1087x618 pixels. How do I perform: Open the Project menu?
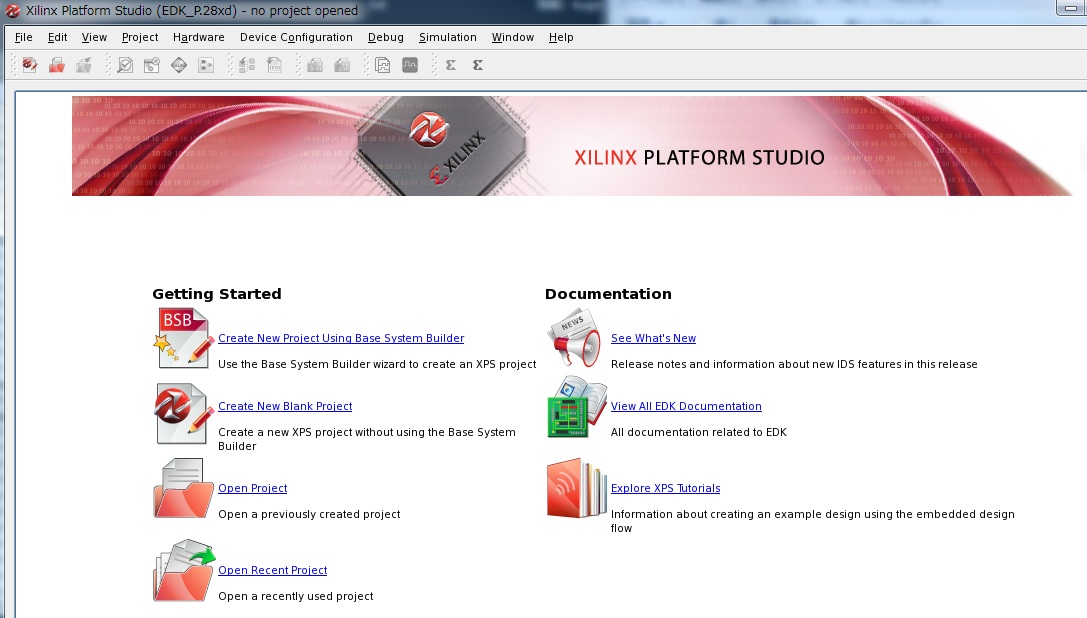[140, 37]
